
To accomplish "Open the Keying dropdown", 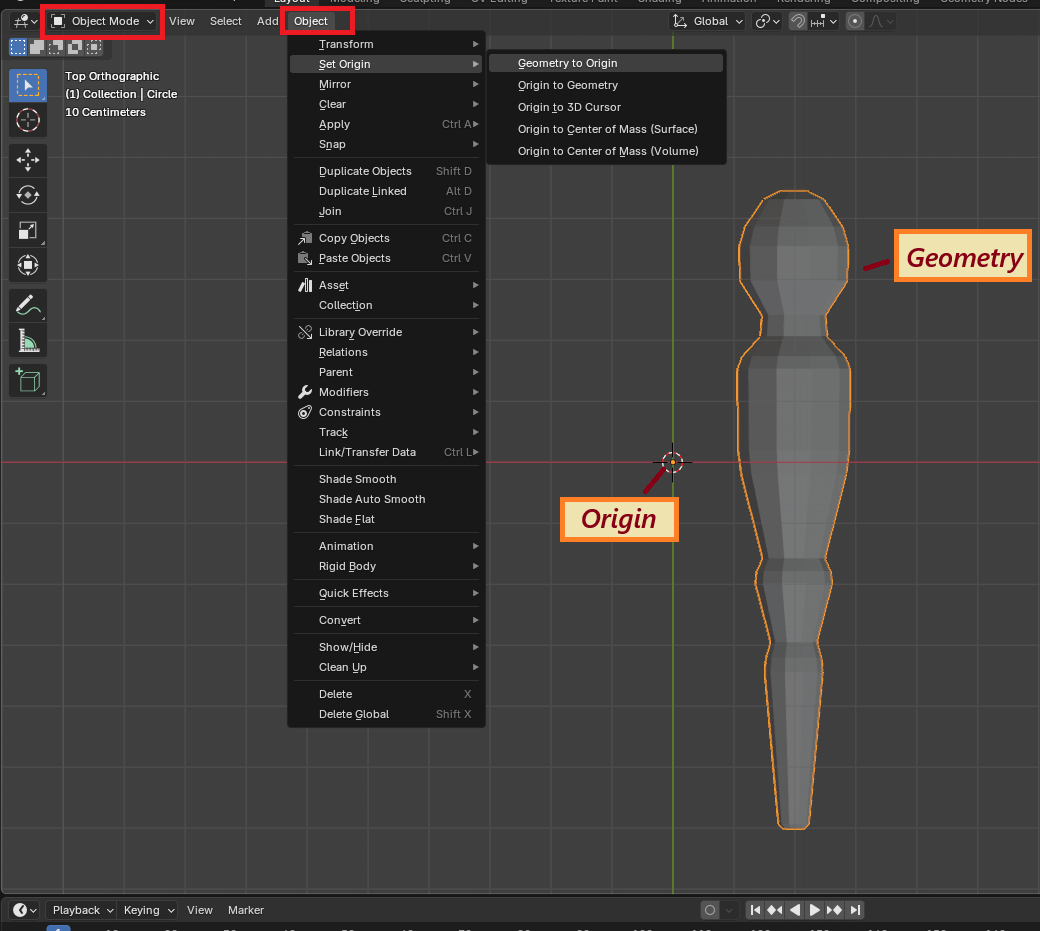I will (148, 910).
